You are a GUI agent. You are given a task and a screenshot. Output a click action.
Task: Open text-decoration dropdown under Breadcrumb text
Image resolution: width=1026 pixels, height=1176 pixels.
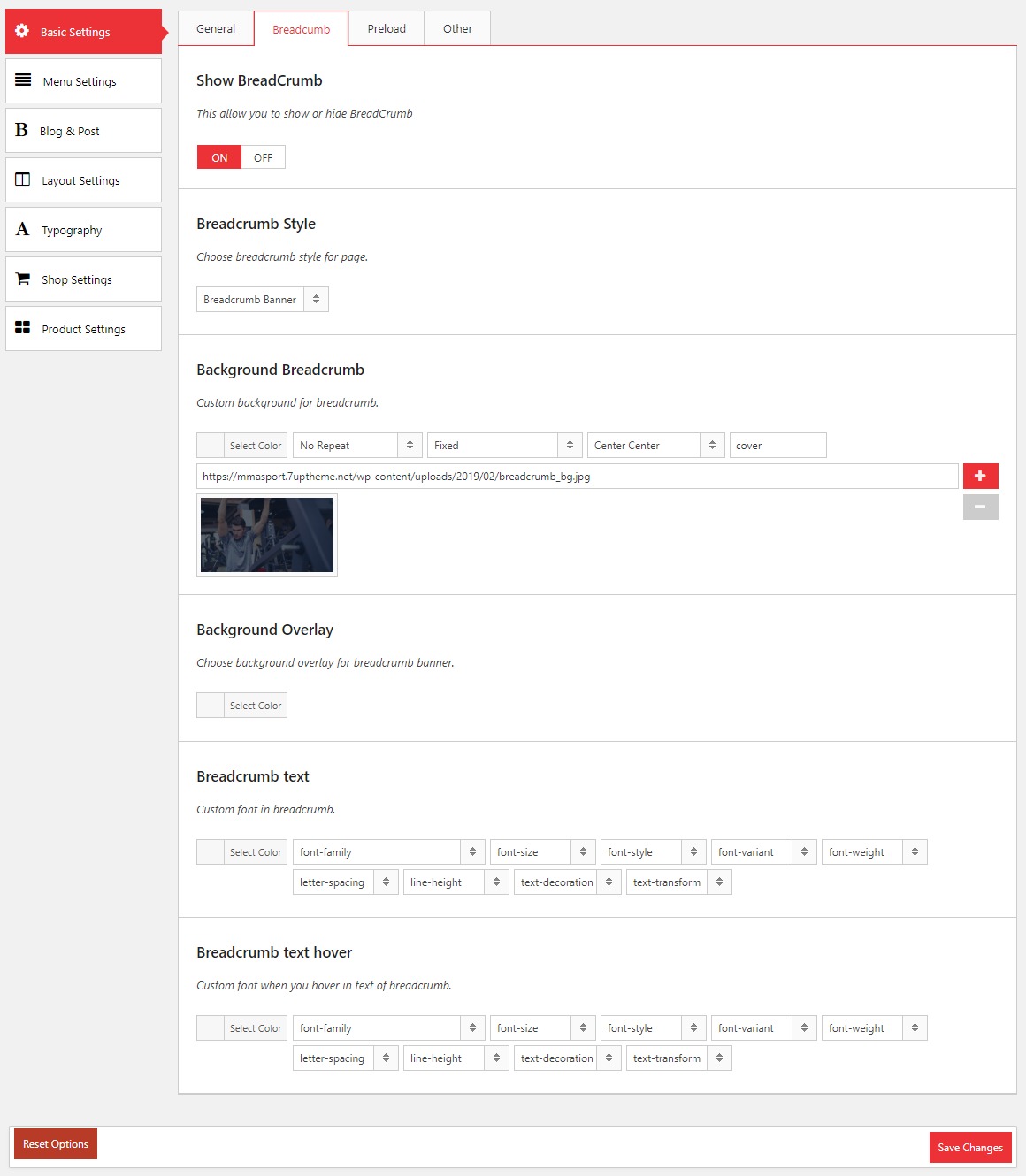pyautogui.click(x=568, y=882)
